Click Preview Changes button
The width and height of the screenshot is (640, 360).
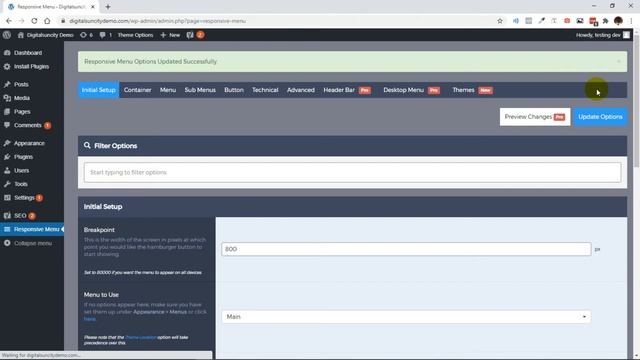coord(535,117)
